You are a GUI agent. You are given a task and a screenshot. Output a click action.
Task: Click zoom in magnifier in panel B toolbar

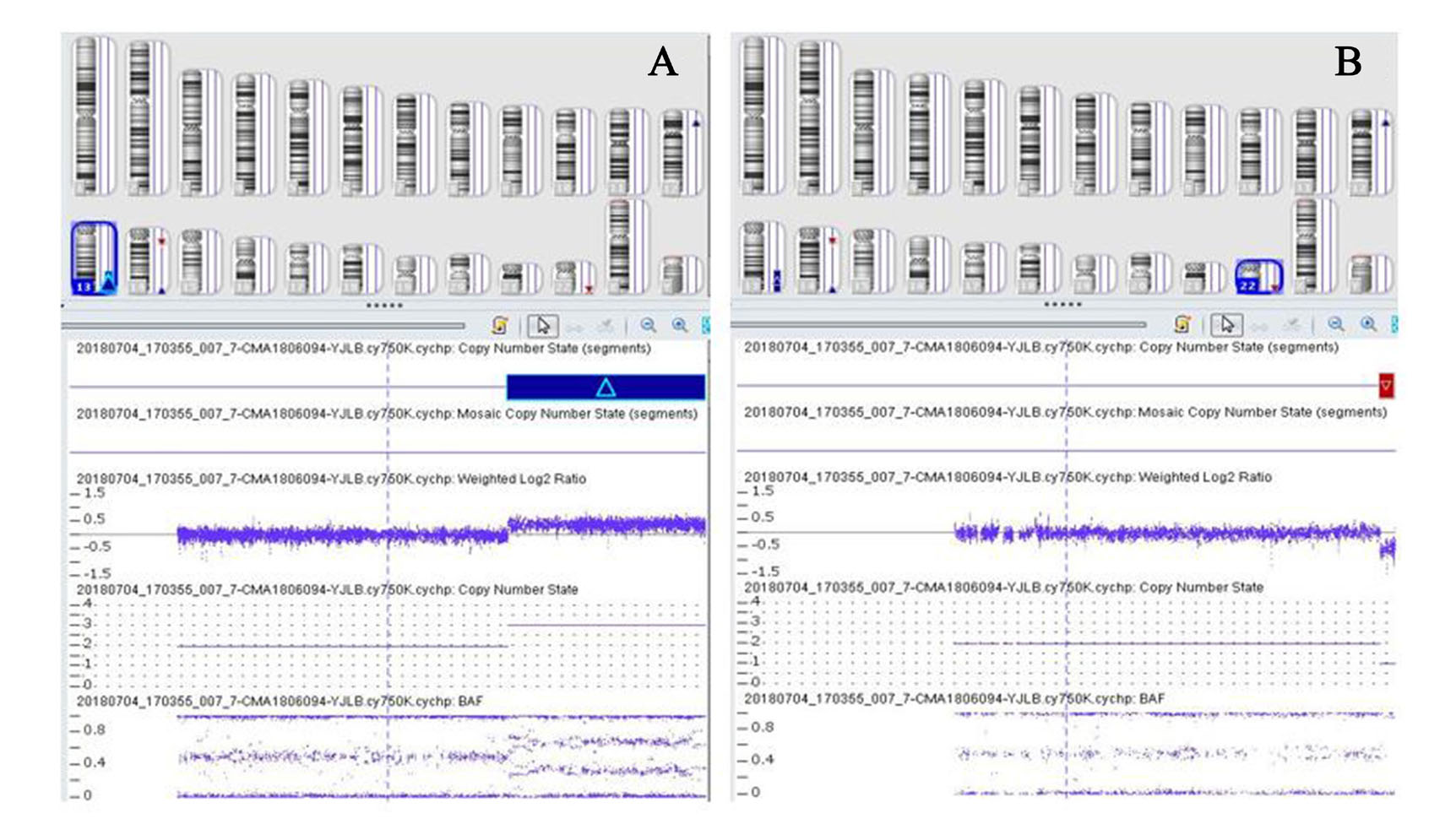click(x=1367, y=324)
